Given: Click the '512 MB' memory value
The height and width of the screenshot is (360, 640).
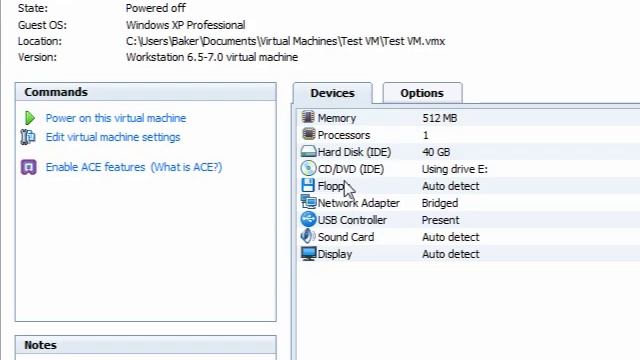Looking at the screenshot, I should click(x=440, y=118).
